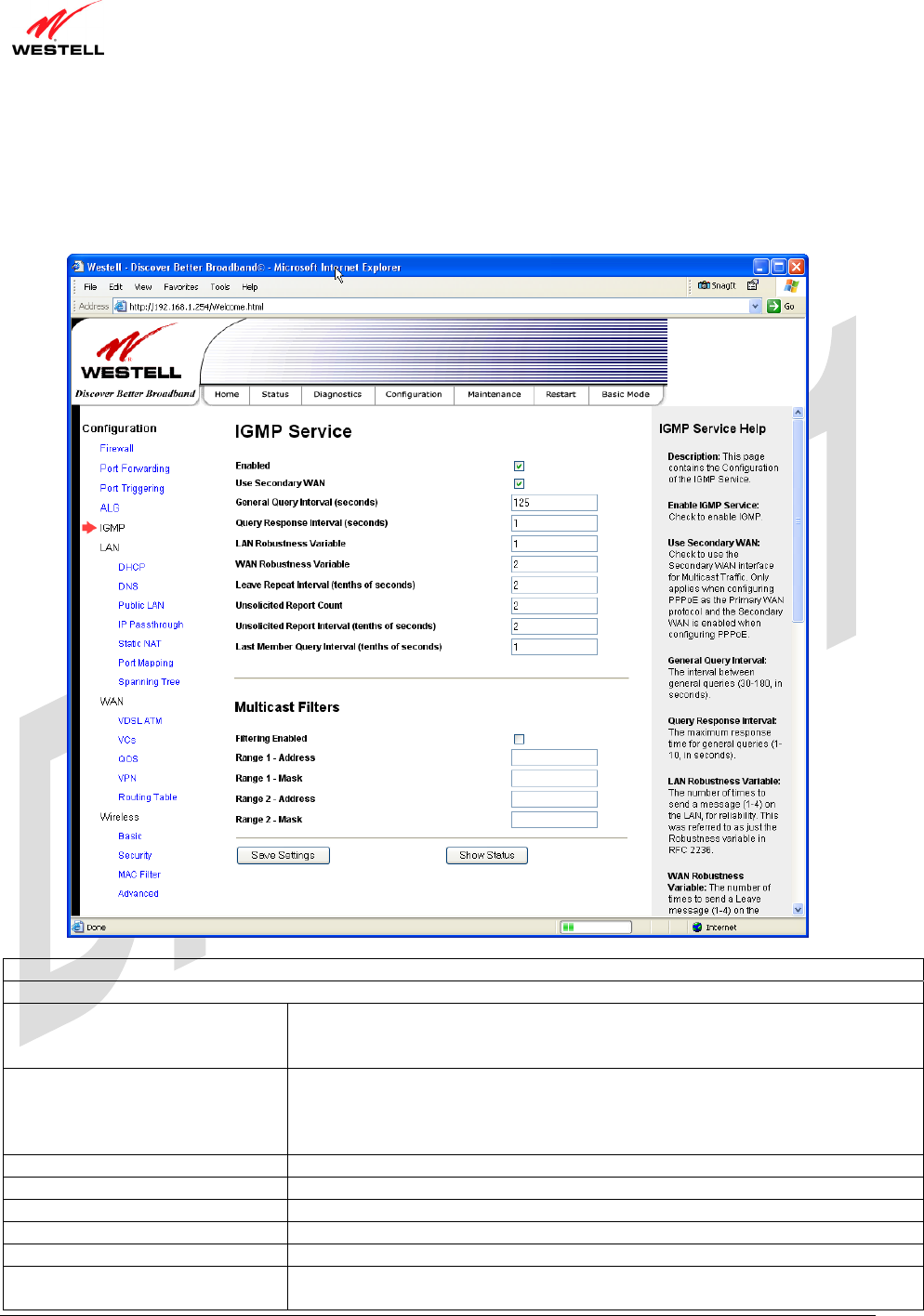The width and height of the screenshot is (924, 1316).
Task: Click the Range 2 - Mask field
Action: pyautogui.click(x=554, y=820)
